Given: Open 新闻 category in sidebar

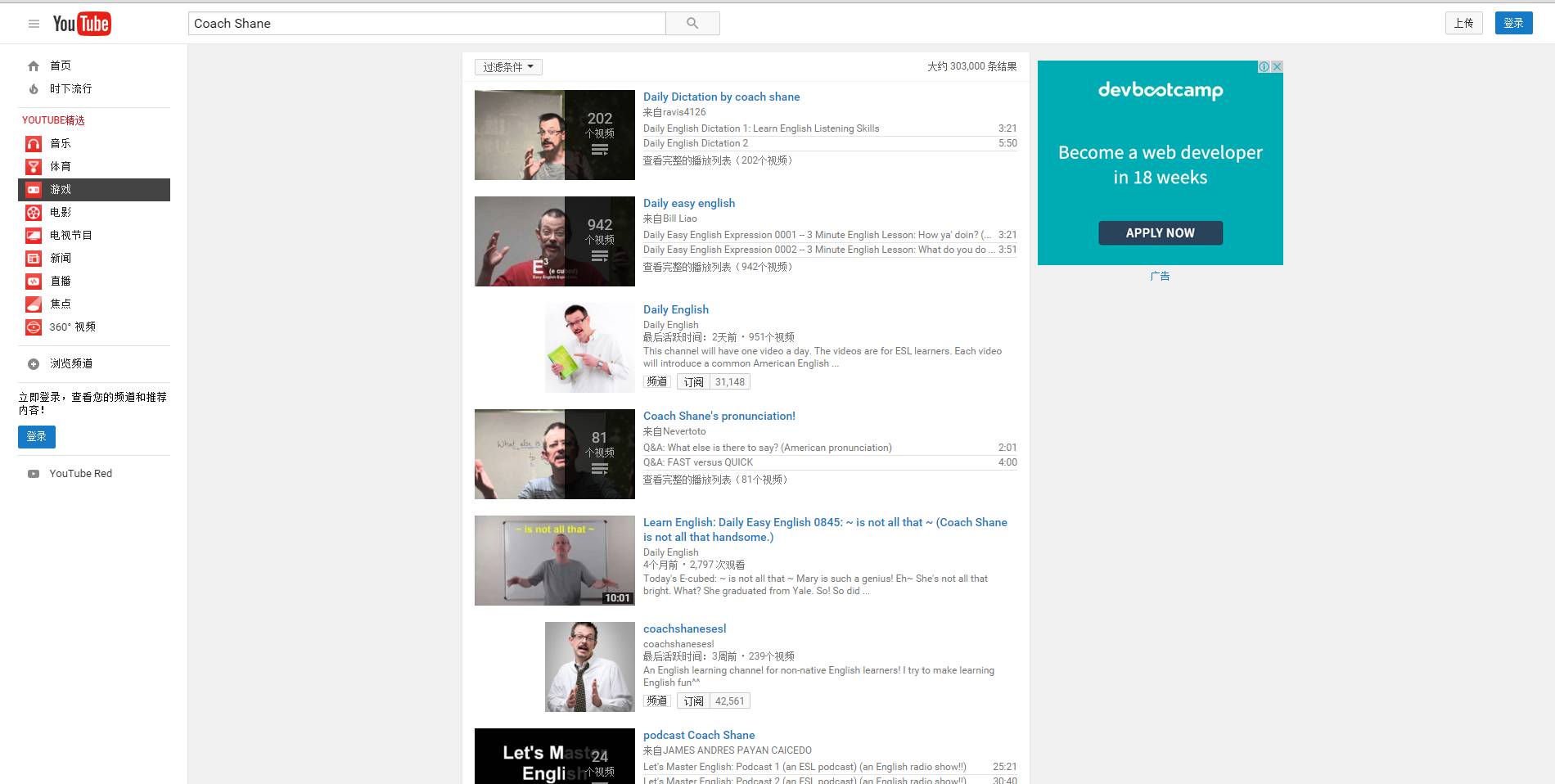Looking at the screenshot, I should [x=61, y=258].
